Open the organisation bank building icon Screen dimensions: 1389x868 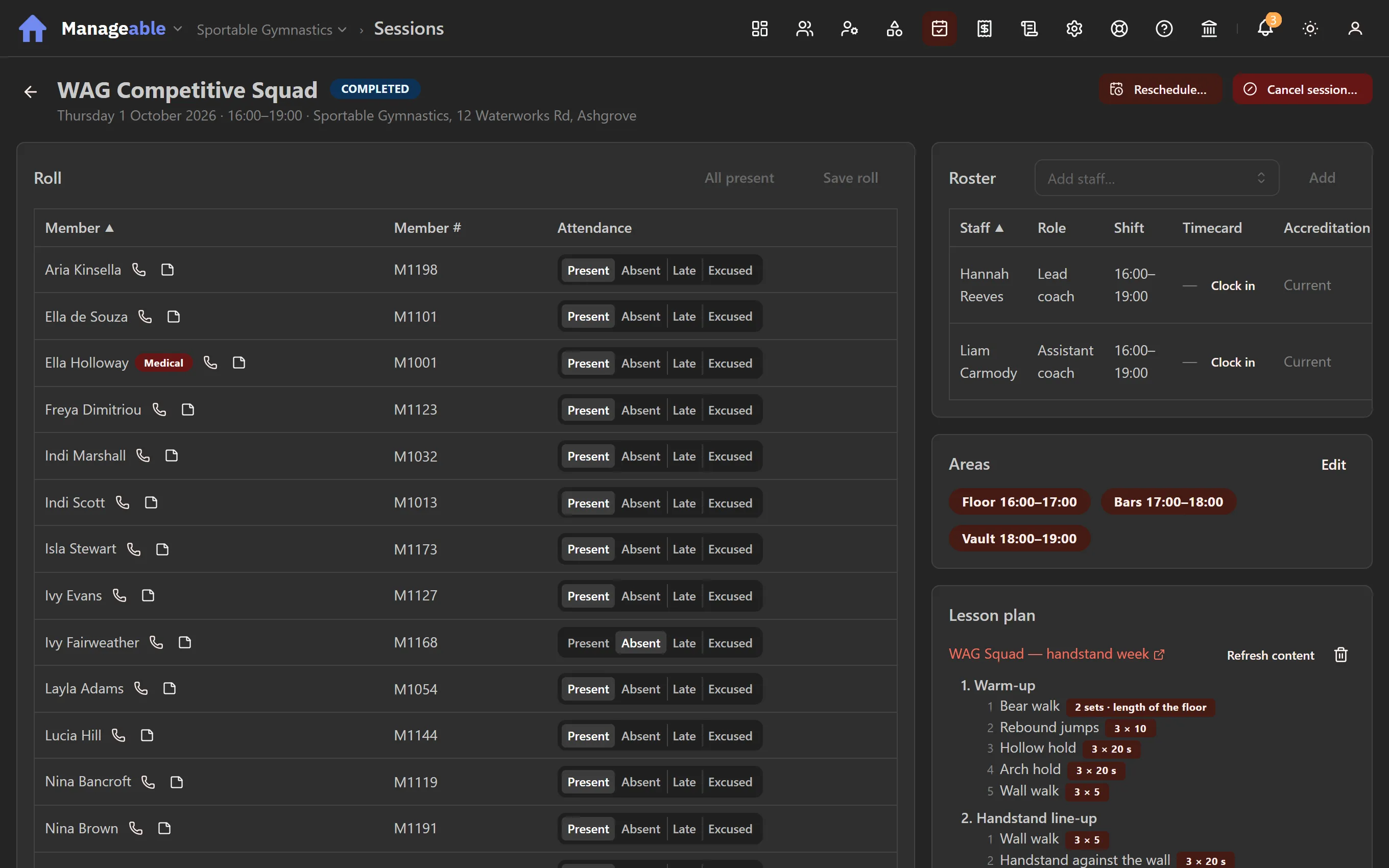1209,29
